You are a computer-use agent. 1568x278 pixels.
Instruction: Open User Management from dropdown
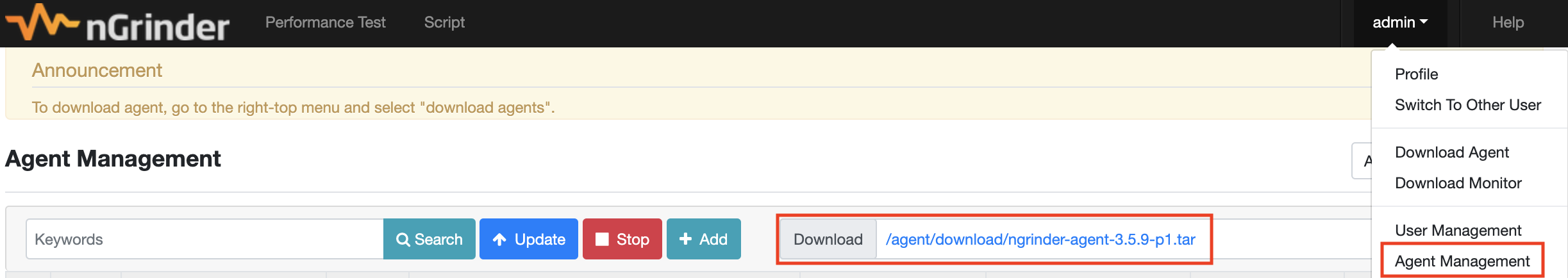click(x=1458, y=231)
